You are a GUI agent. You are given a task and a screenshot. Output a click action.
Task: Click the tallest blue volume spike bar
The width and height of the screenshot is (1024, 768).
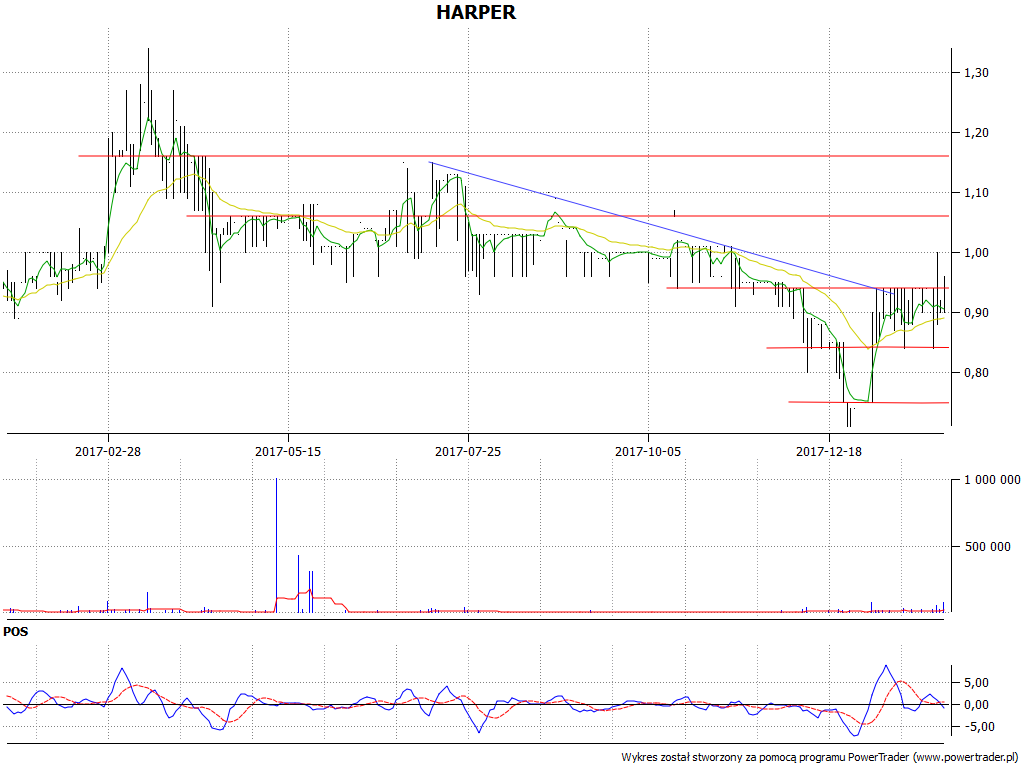point(276,545)
